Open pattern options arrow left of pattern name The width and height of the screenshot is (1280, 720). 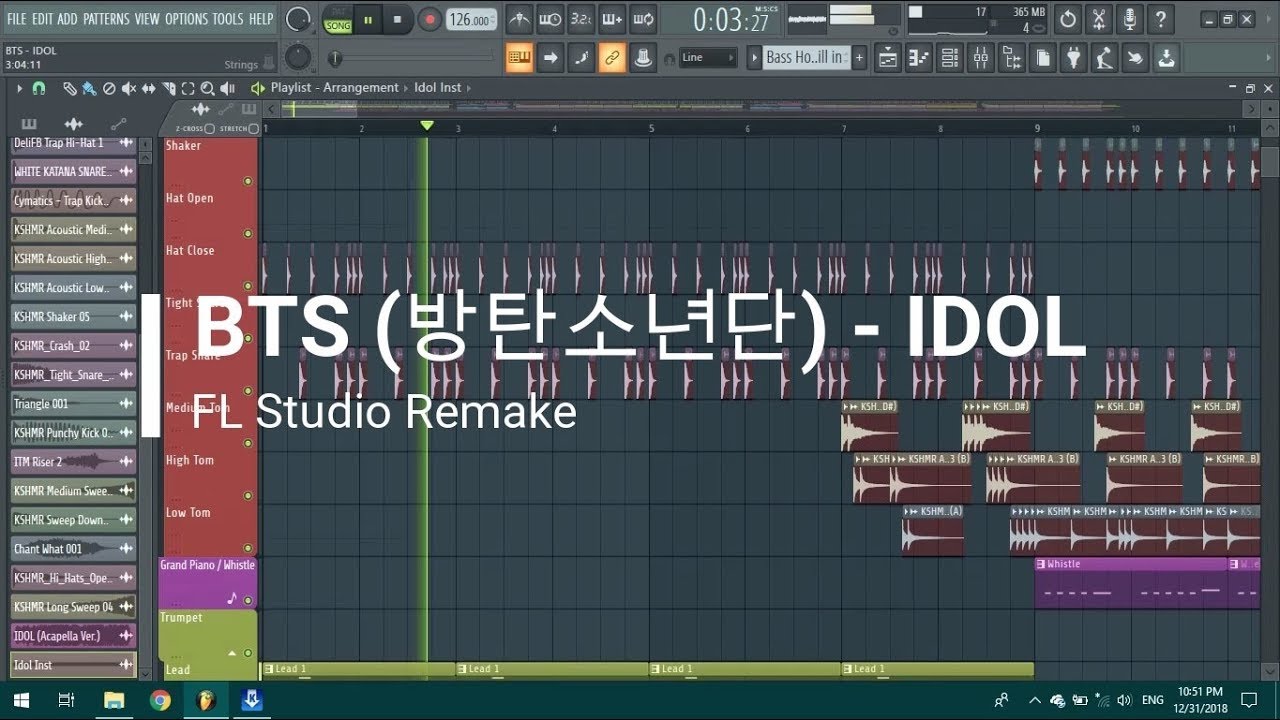click(754, 58)
